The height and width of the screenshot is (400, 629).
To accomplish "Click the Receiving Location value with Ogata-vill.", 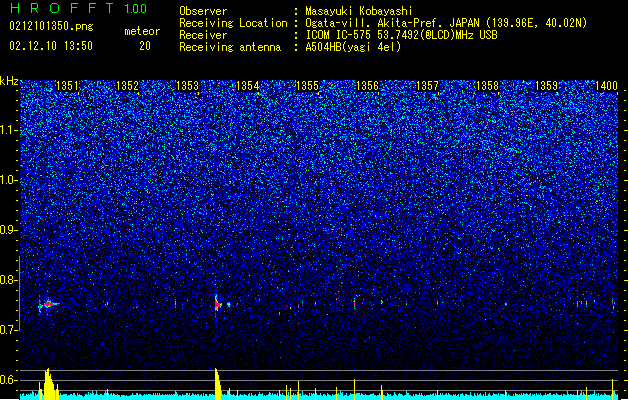I will 446,23.
